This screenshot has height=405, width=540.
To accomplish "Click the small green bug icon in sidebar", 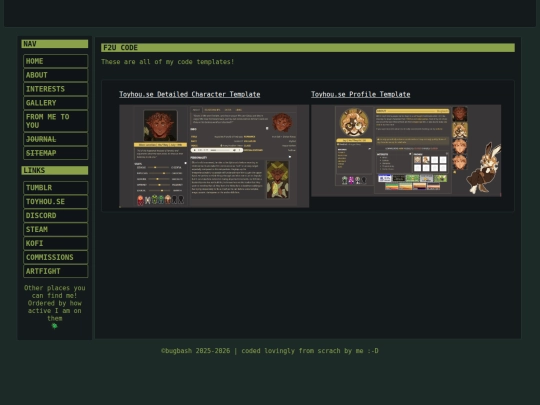I will 54,326.
